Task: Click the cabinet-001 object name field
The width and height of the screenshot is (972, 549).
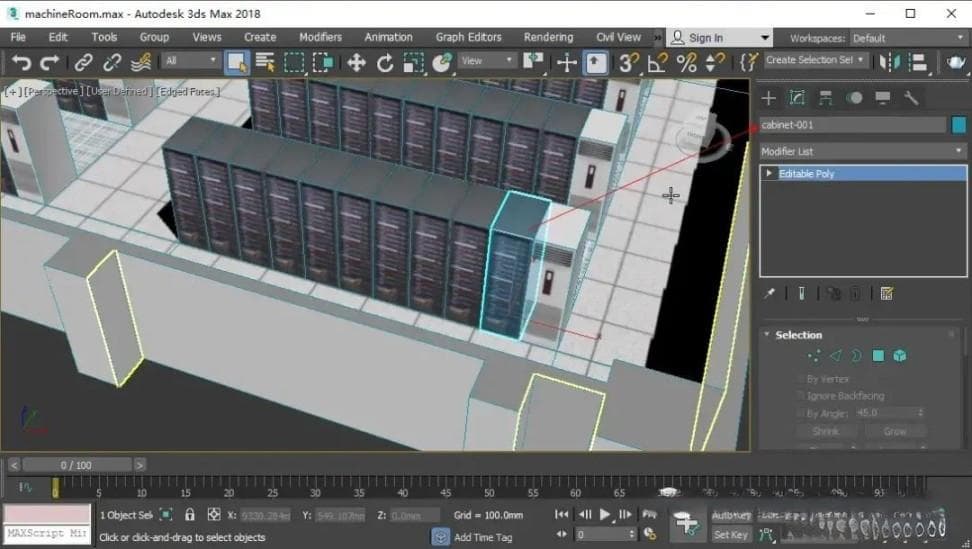Action: 853,125
